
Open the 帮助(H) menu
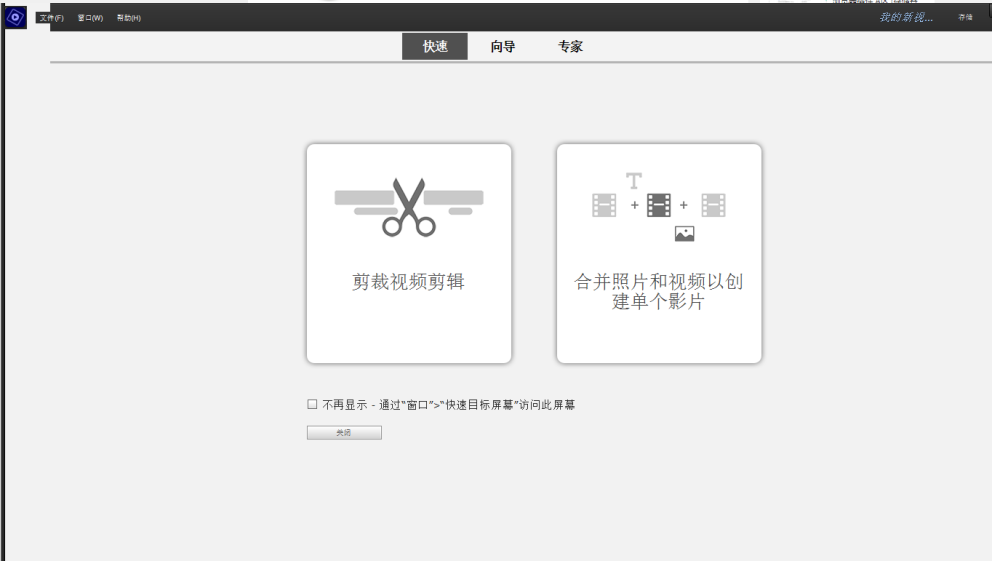[x=129, y=18]
